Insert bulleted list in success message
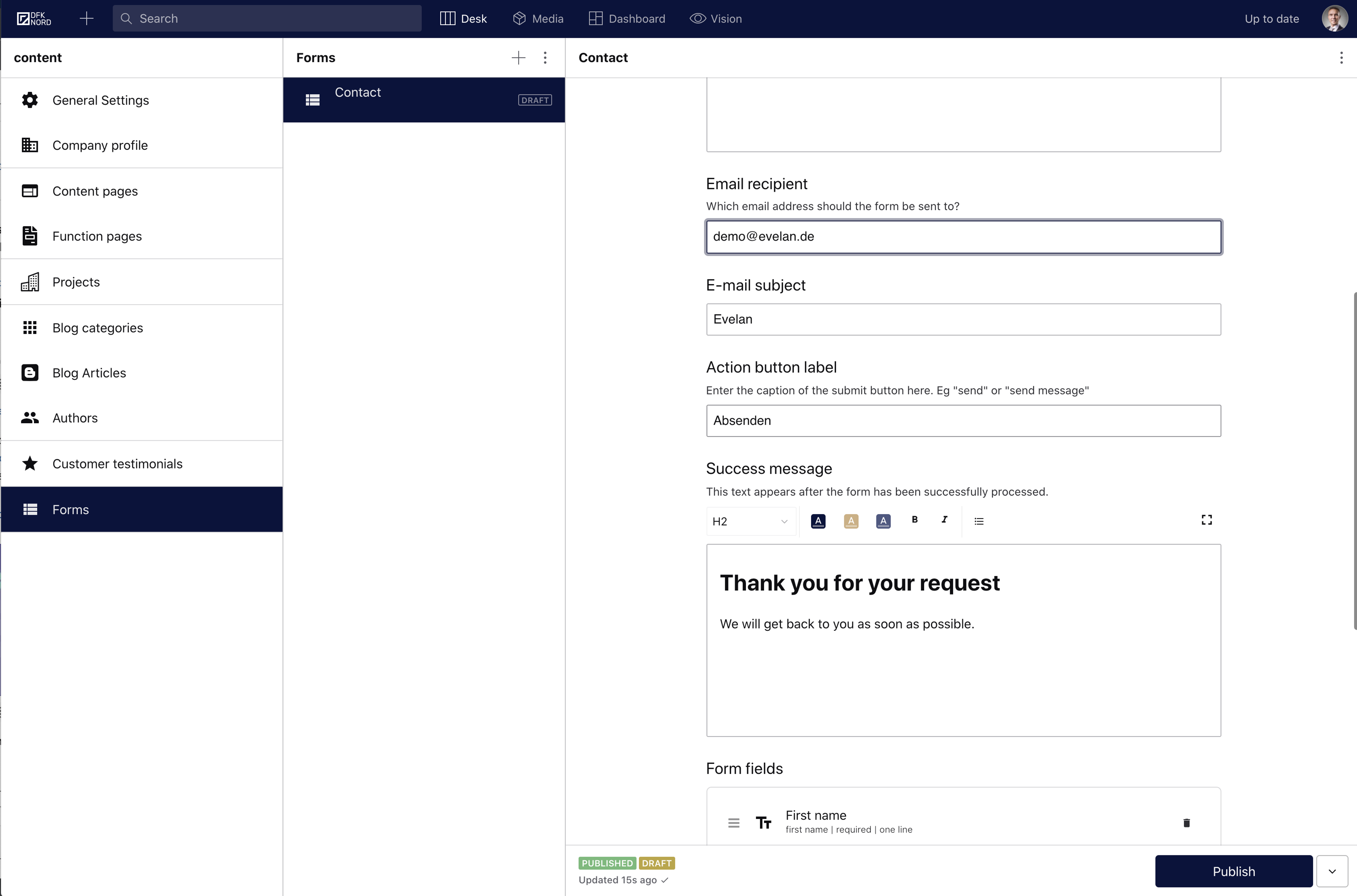The width and height of the screenshot is (1357, 896). pyautogui.click(x=979, y=520)
